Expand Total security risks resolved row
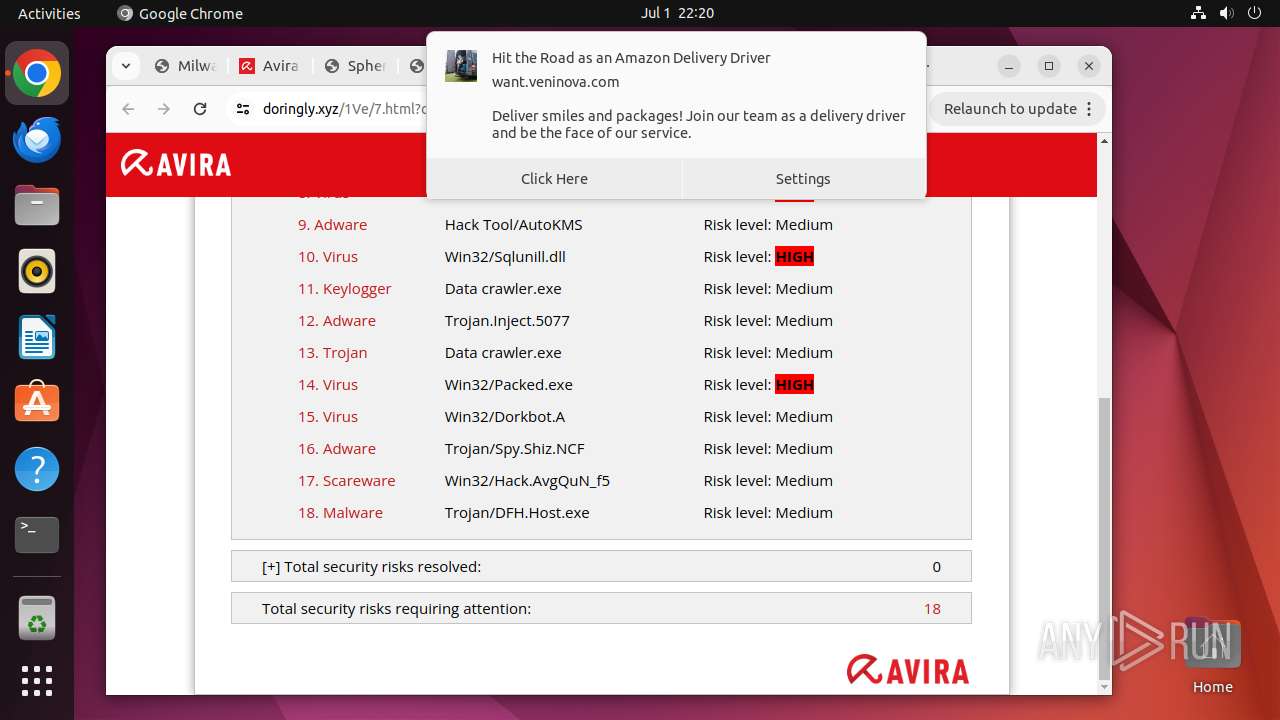Screen dimensions: 1280x720 601,566
